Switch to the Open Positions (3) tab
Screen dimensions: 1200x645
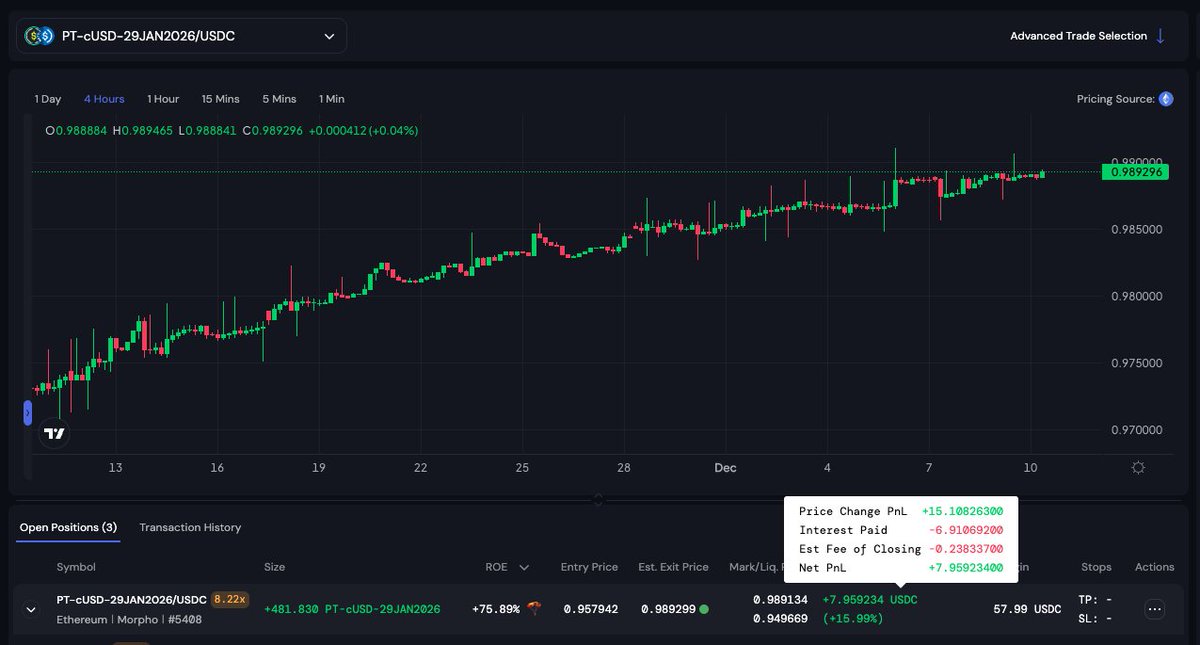(x=68, y=527)
